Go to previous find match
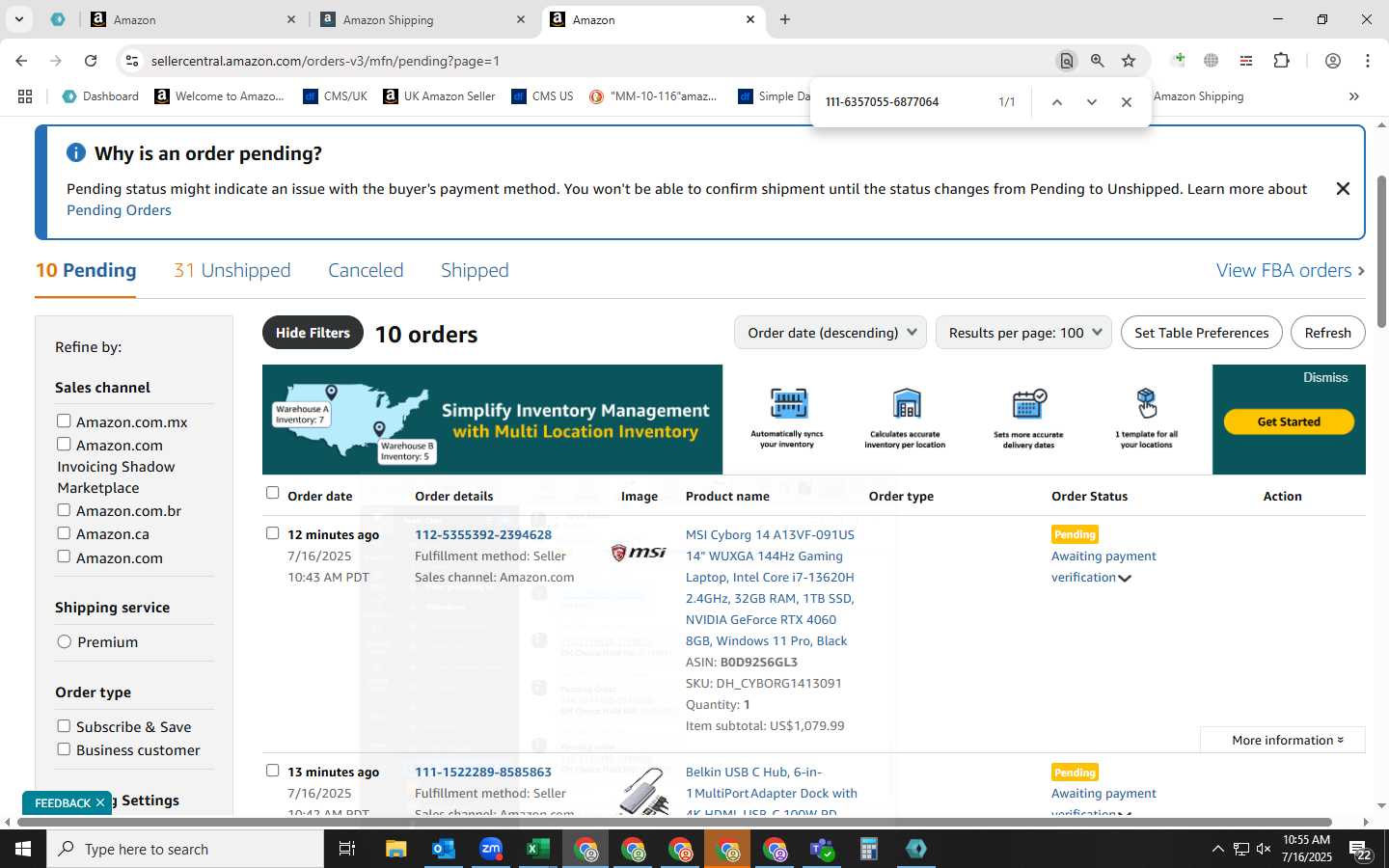 tap(1057, 102)
